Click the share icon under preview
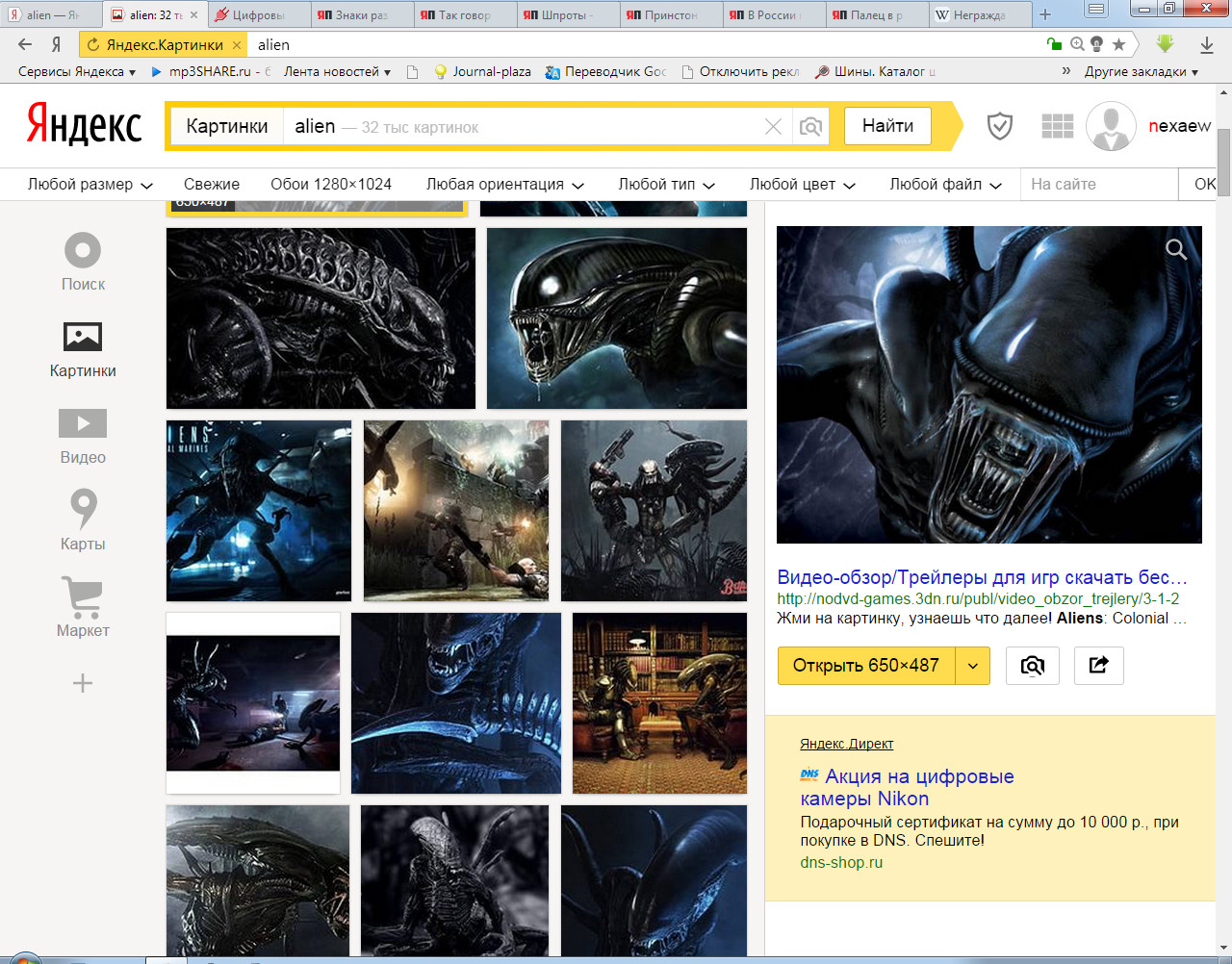 (x=1098, y=665)
